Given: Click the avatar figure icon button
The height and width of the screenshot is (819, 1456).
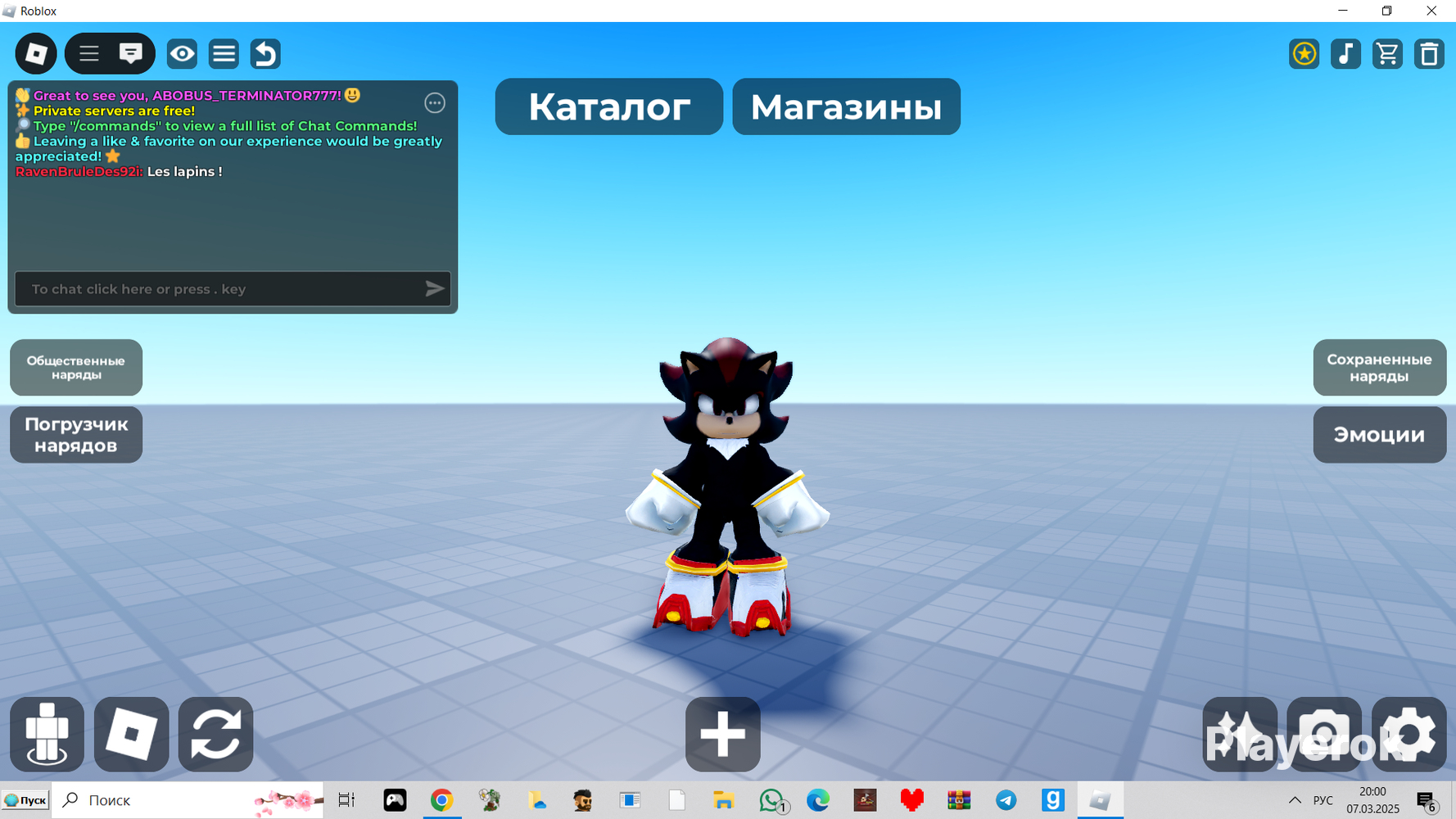Looking at the screenshot, I should pyautogui.click(x=47, y=735).
